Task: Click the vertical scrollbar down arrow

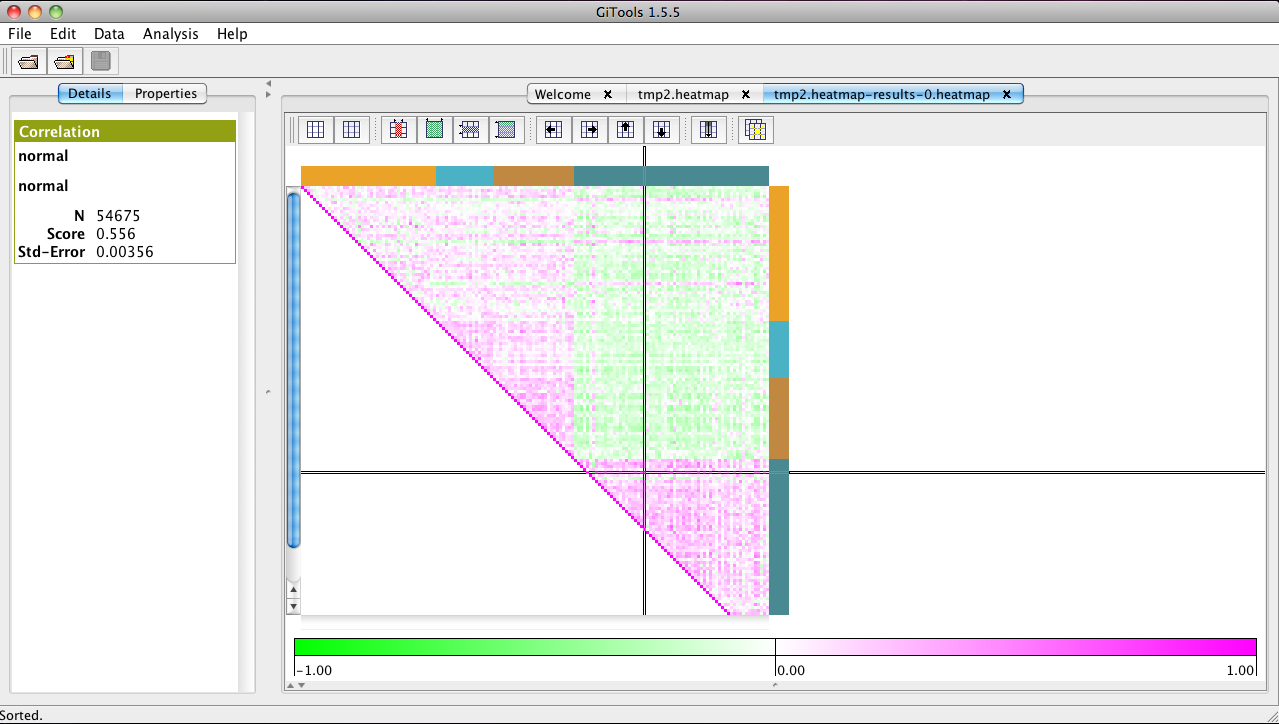Action: tap(294, 606)
